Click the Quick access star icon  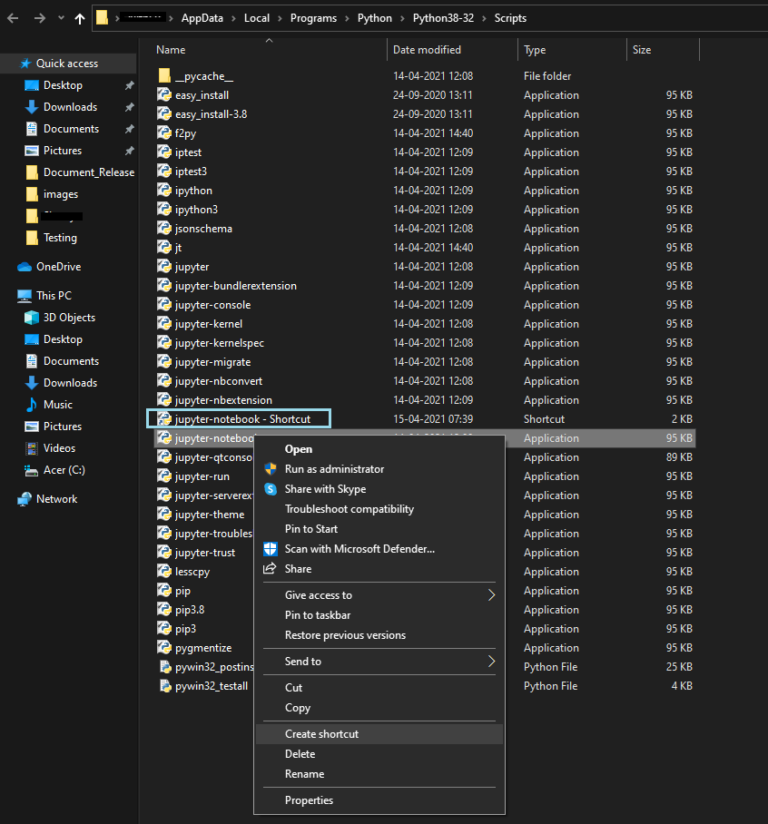coord(25,64)
